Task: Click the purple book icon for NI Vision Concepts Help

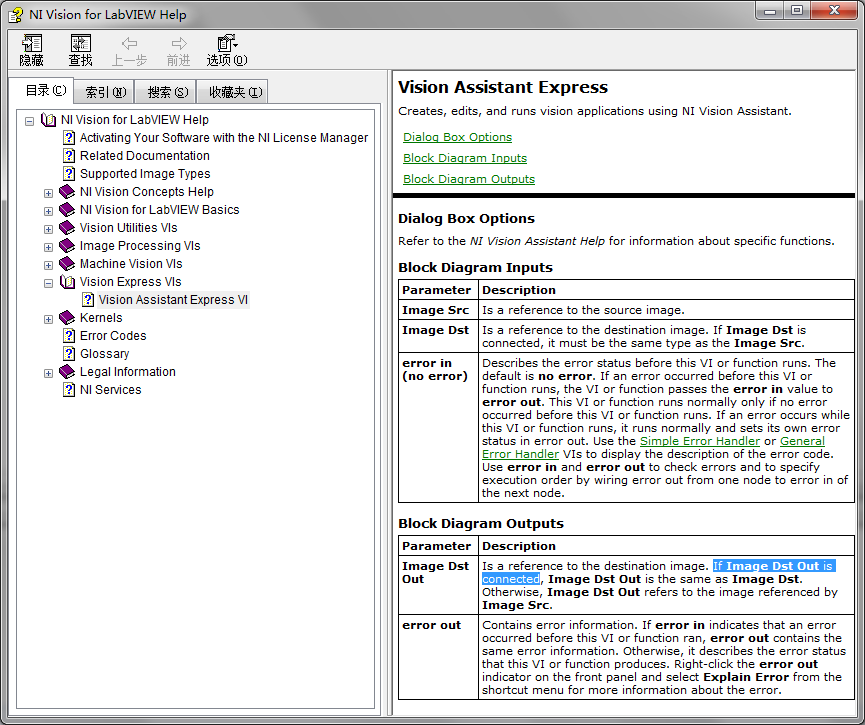Action: pyautogui.click(x=67, y=191)
